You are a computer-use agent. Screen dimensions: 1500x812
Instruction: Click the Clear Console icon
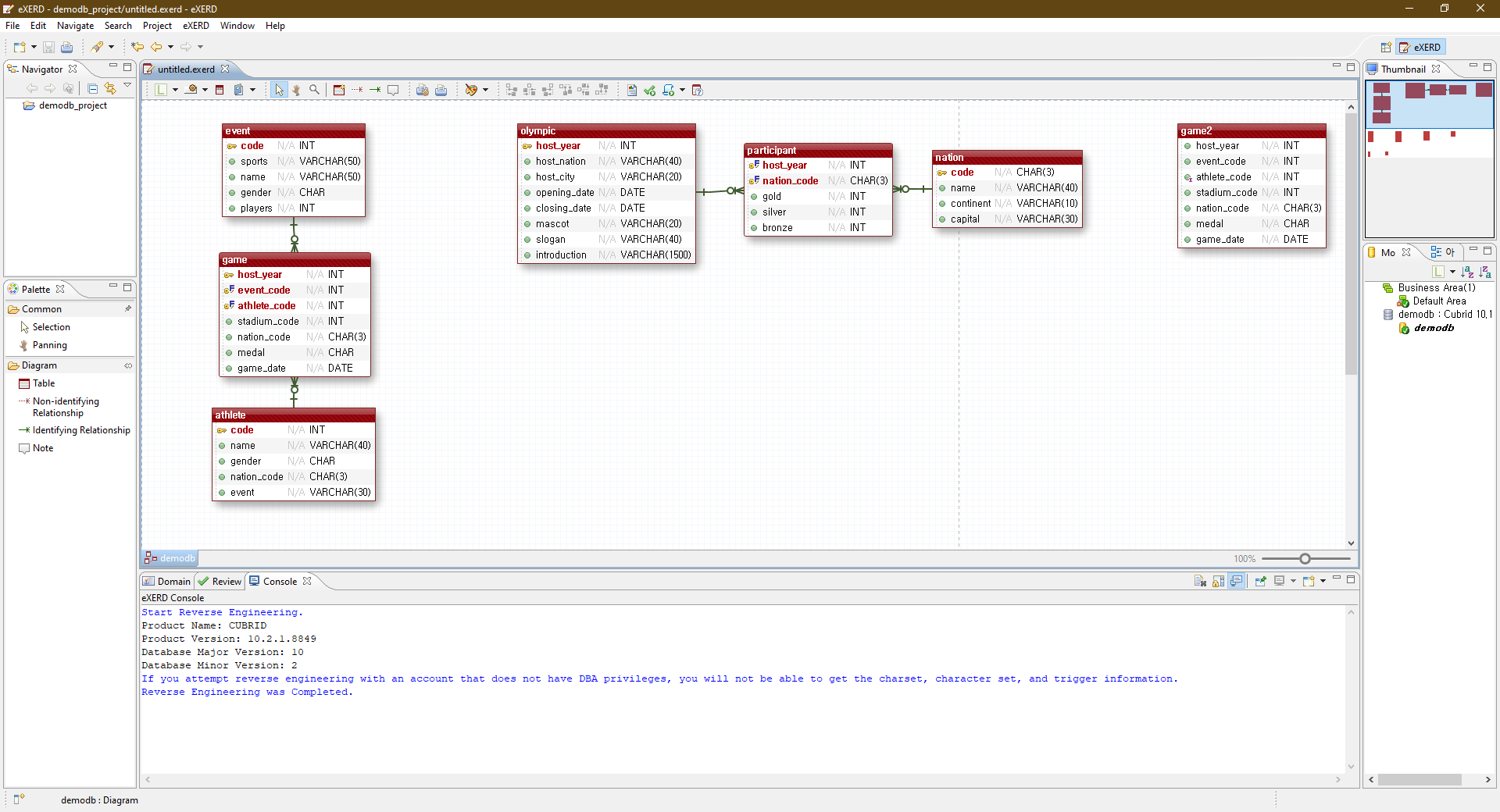pyautogui.click(x=1200, y=581)
